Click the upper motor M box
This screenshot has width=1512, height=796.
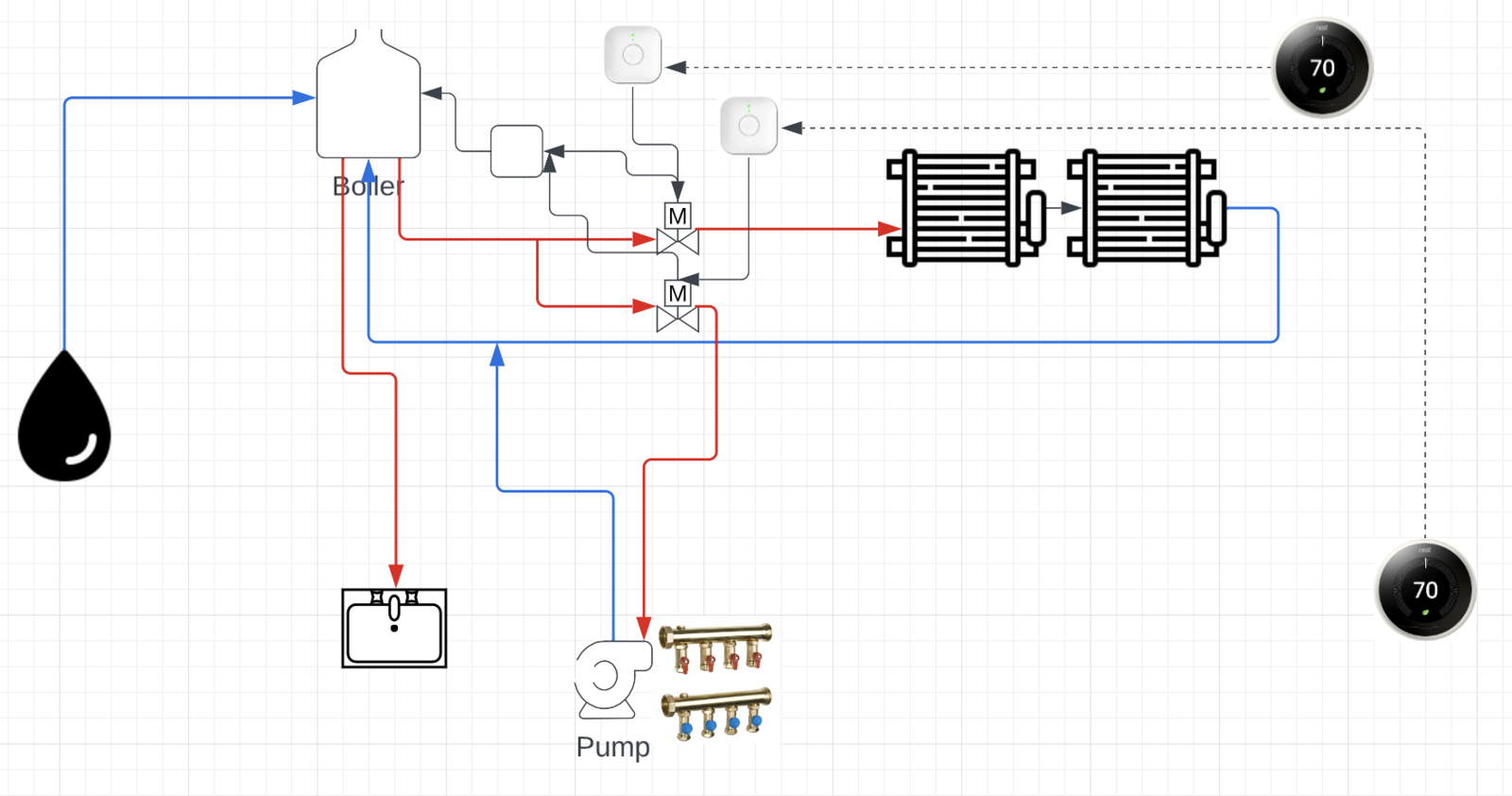click(x=678, y=216)
